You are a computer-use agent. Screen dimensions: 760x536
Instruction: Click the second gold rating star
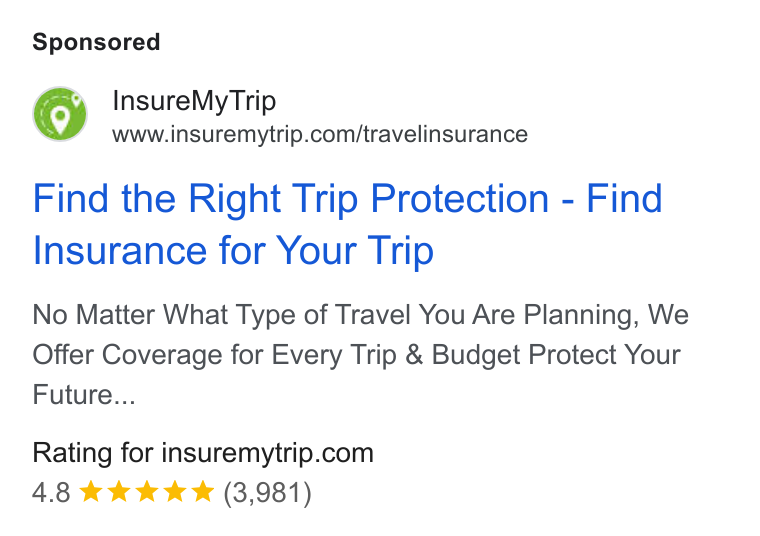coord(119,491)
